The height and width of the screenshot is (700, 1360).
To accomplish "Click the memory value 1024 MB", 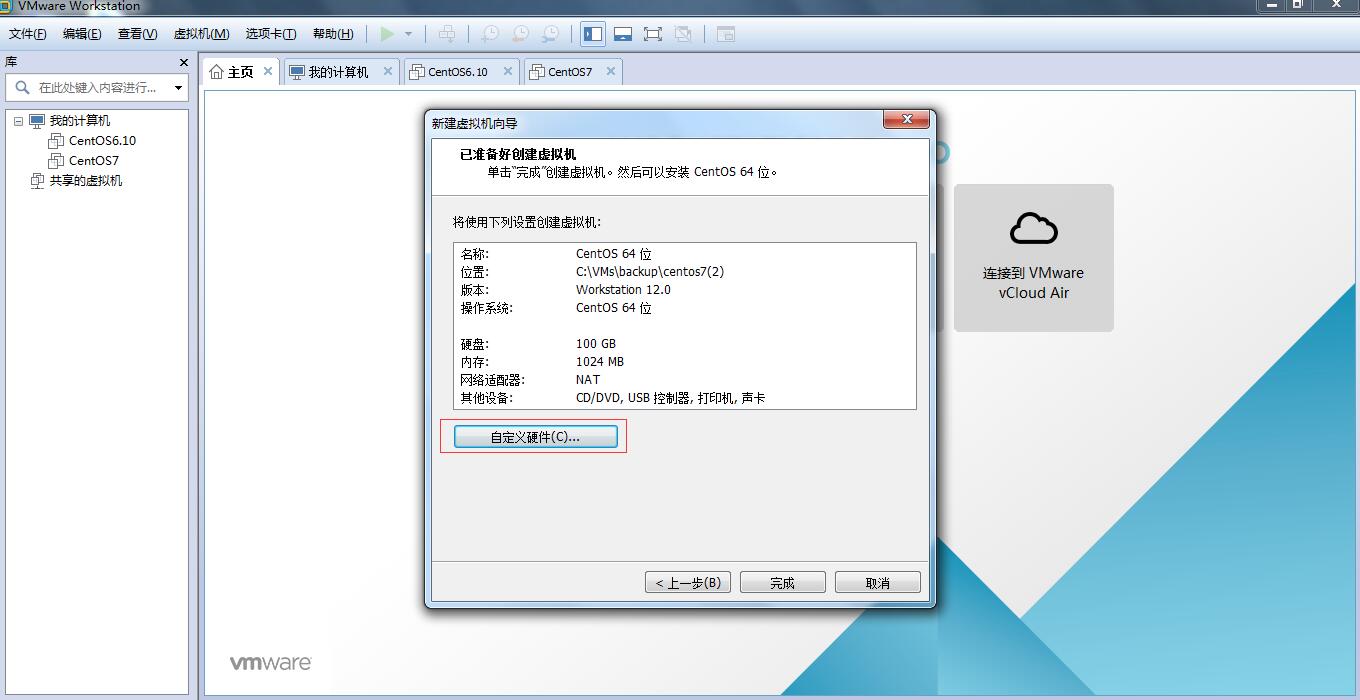I will pos(600,362).
